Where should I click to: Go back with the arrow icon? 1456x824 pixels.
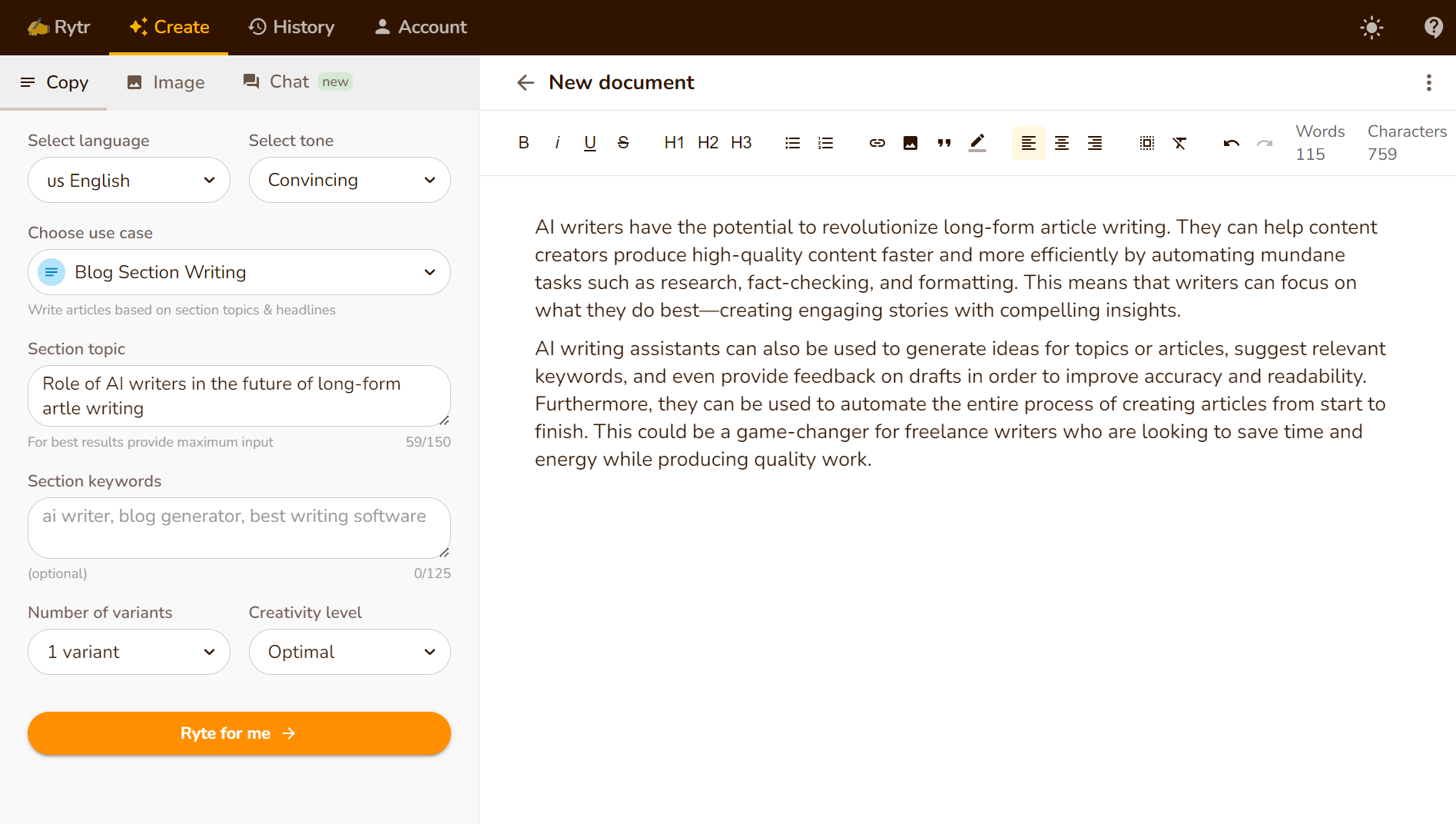click(526, 82)
